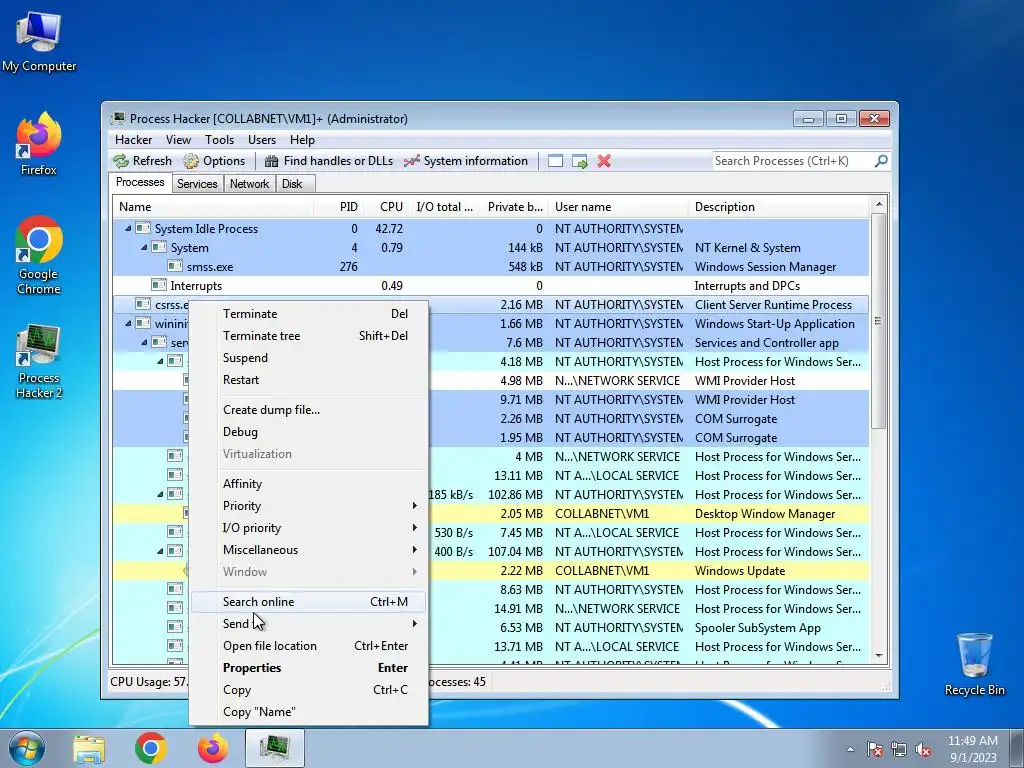Click the csrss process icon

(142, 304)
